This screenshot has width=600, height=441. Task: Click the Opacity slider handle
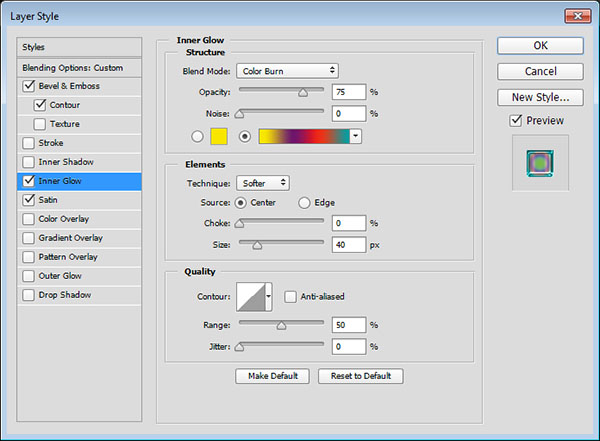point(302,91)
